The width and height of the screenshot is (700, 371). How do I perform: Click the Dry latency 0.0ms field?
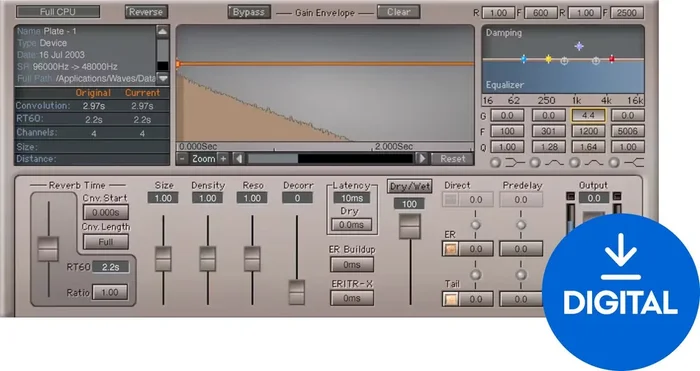coord(351,225)
